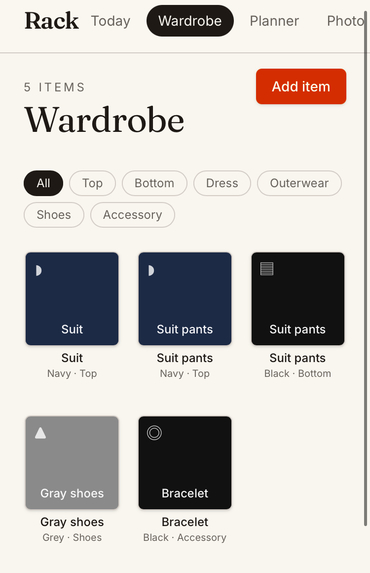Click the half-moon icon on navy Suit pants card

pyautogui.click(x=151, y=271)
